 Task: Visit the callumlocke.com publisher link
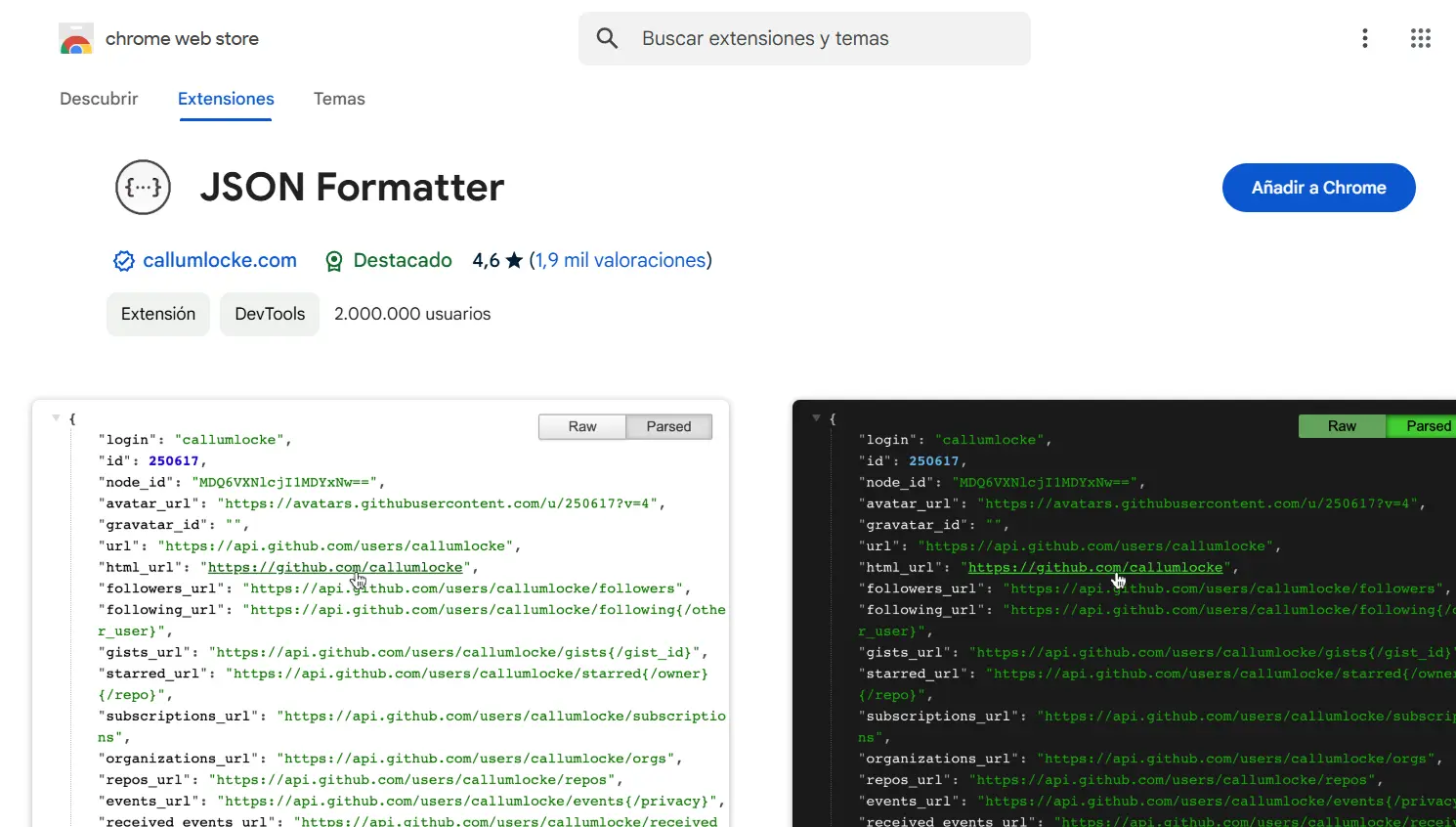(x=220, y=260)
